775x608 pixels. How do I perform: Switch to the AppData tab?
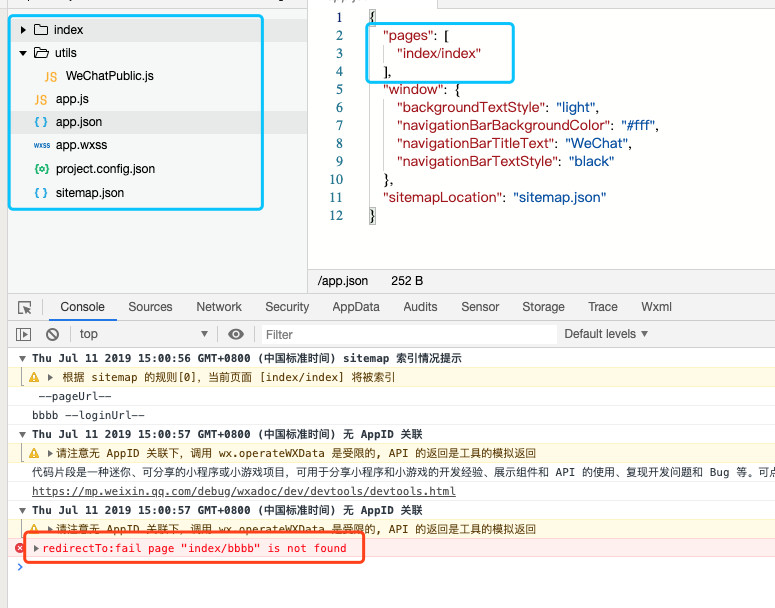point(356,307)
